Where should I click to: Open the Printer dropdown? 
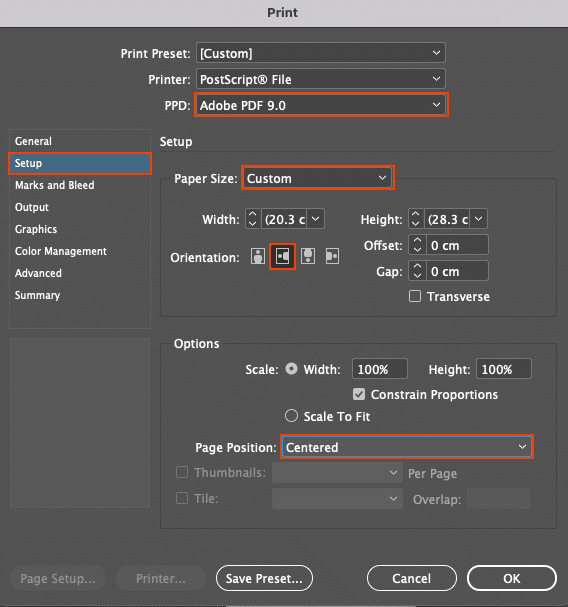tap(321, 79)
